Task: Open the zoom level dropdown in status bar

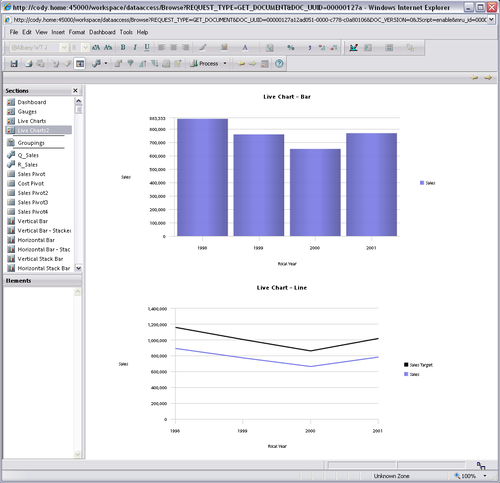Action: tap(485, 476)
